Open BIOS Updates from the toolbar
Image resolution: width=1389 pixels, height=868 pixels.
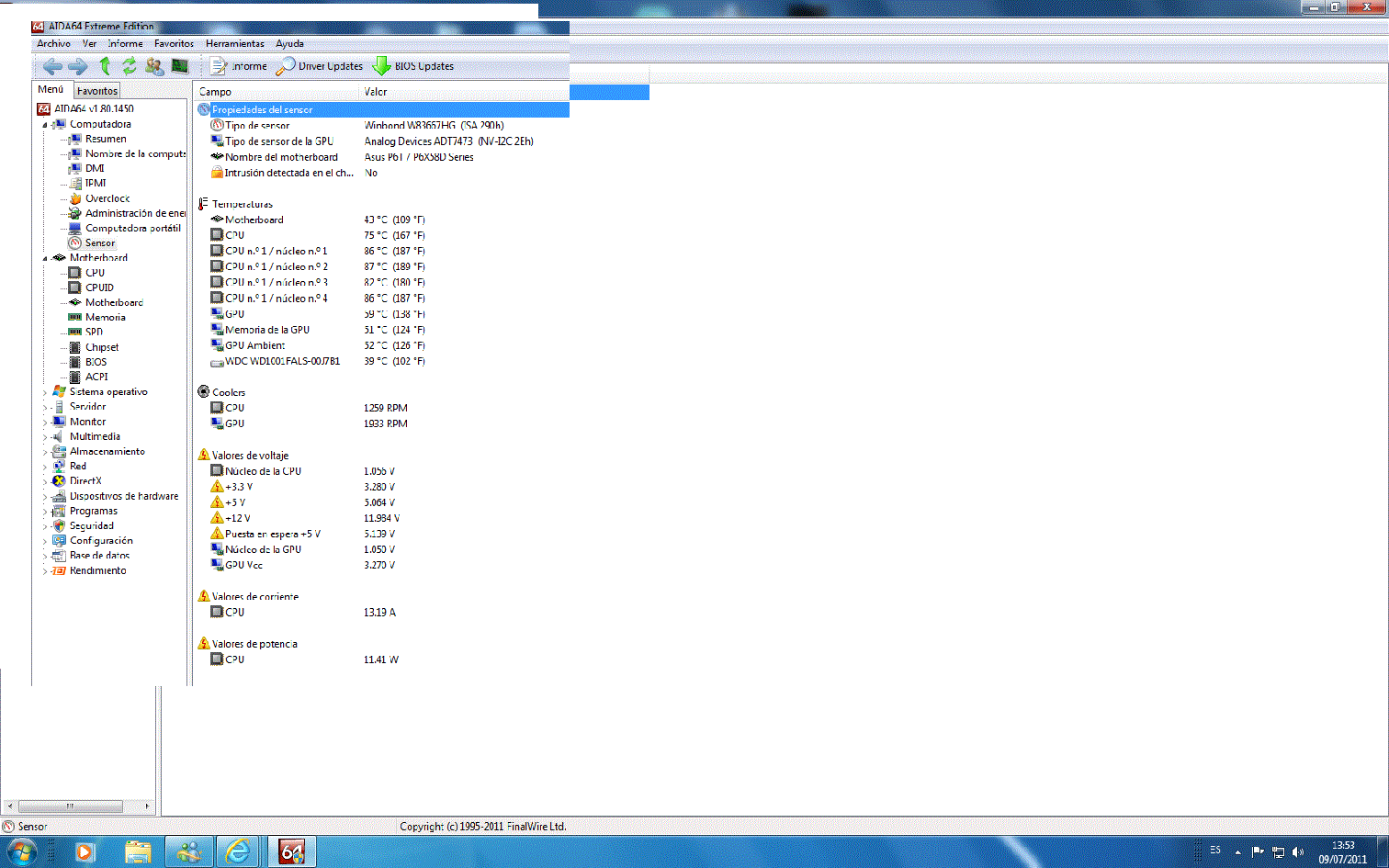(x=413, y=66)
